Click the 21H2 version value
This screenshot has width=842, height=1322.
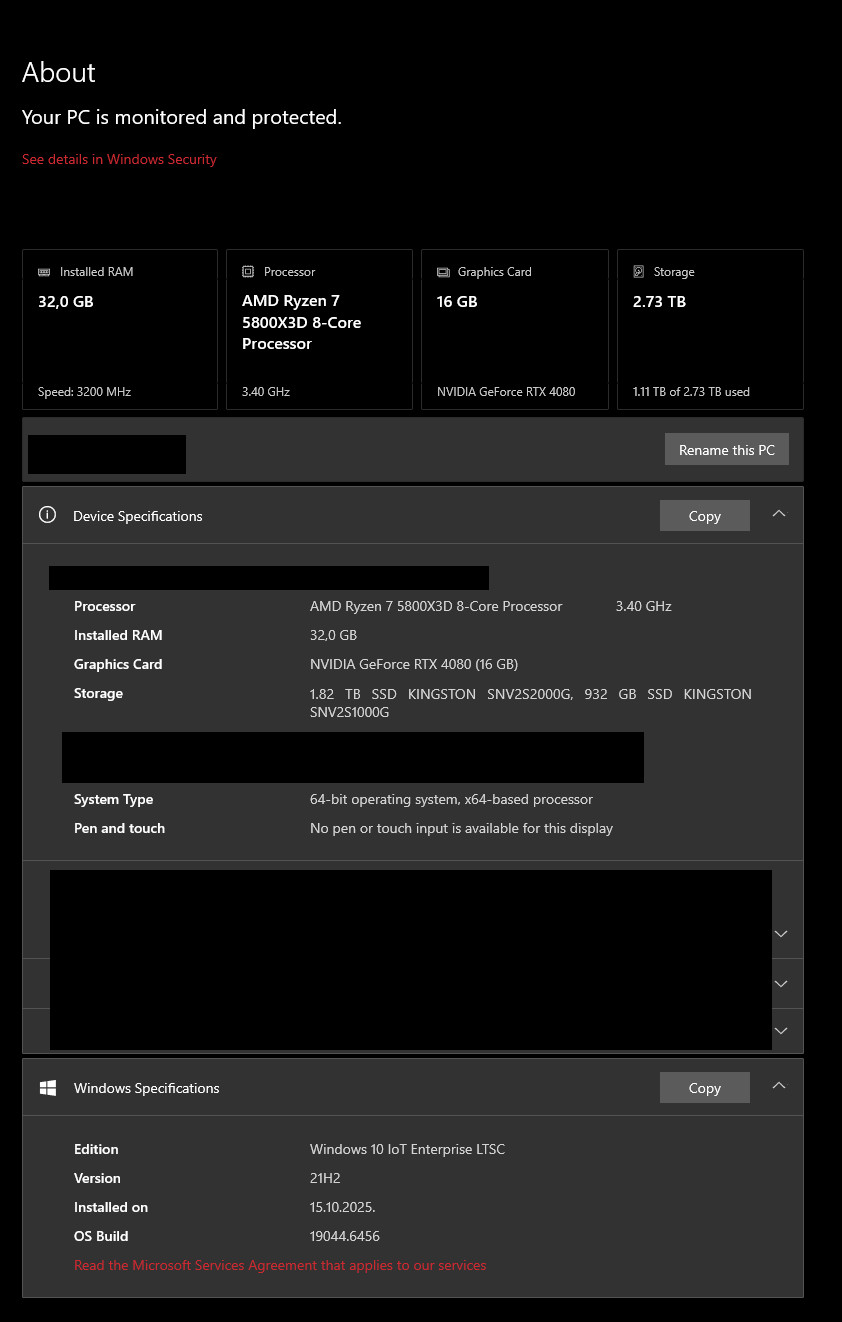click(326, 1178)
